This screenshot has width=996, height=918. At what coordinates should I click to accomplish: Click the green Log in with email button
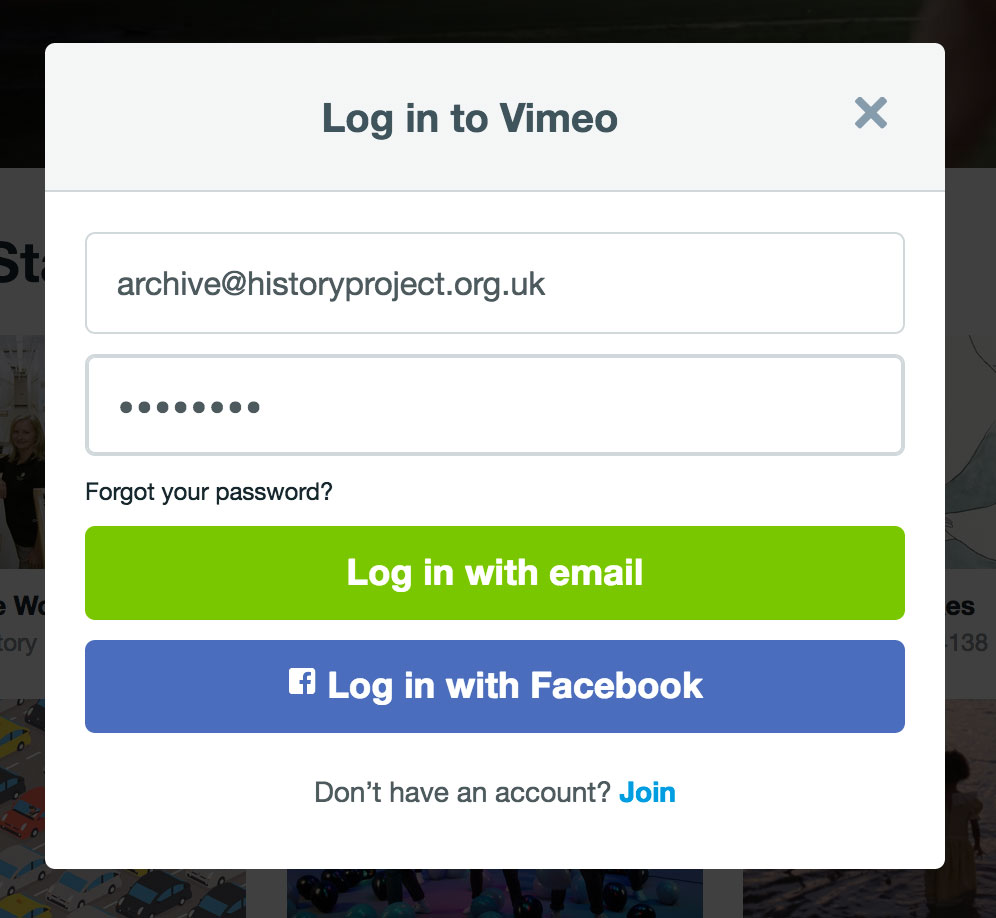[495, 573]
